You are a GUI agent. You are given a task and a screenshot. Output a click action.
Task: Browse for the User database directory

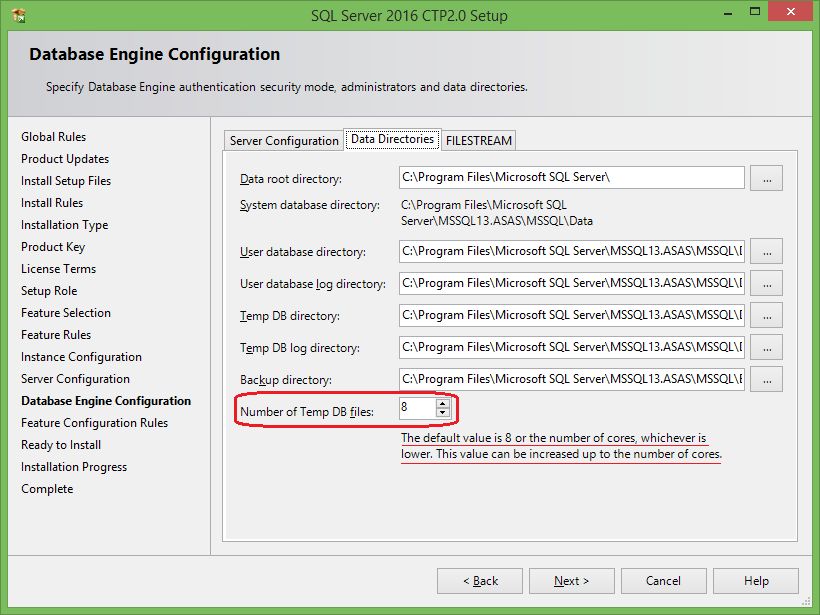(767, 252)
